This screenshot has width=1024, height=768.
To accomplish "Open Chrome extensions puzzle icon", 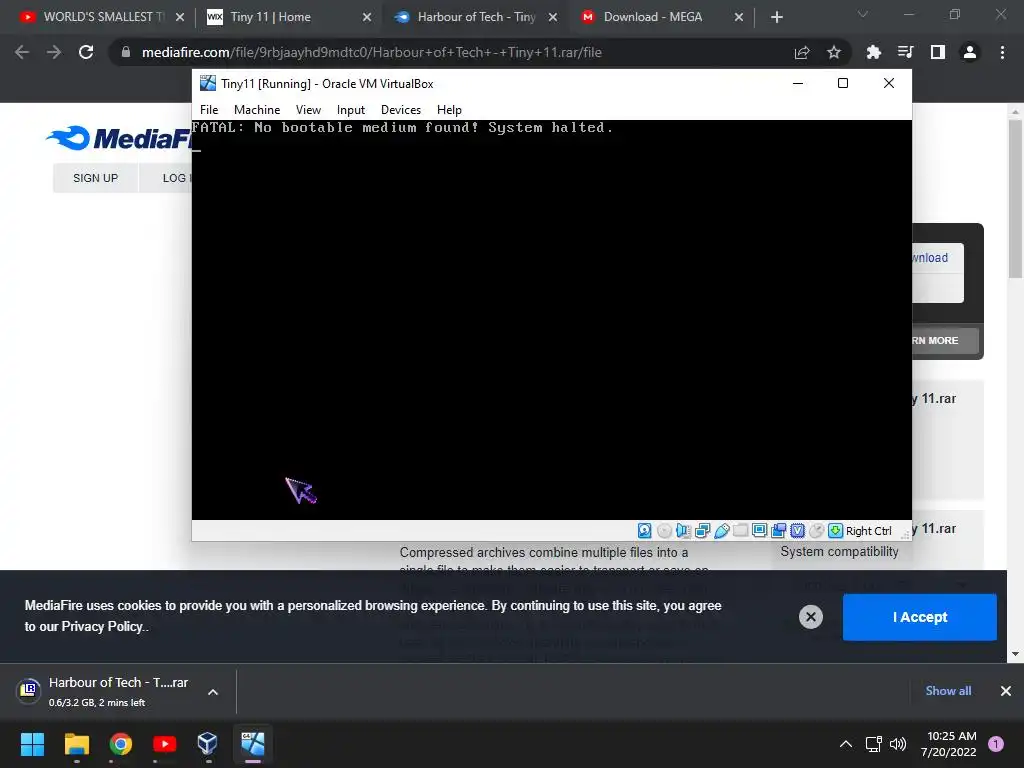I will 873,52.
